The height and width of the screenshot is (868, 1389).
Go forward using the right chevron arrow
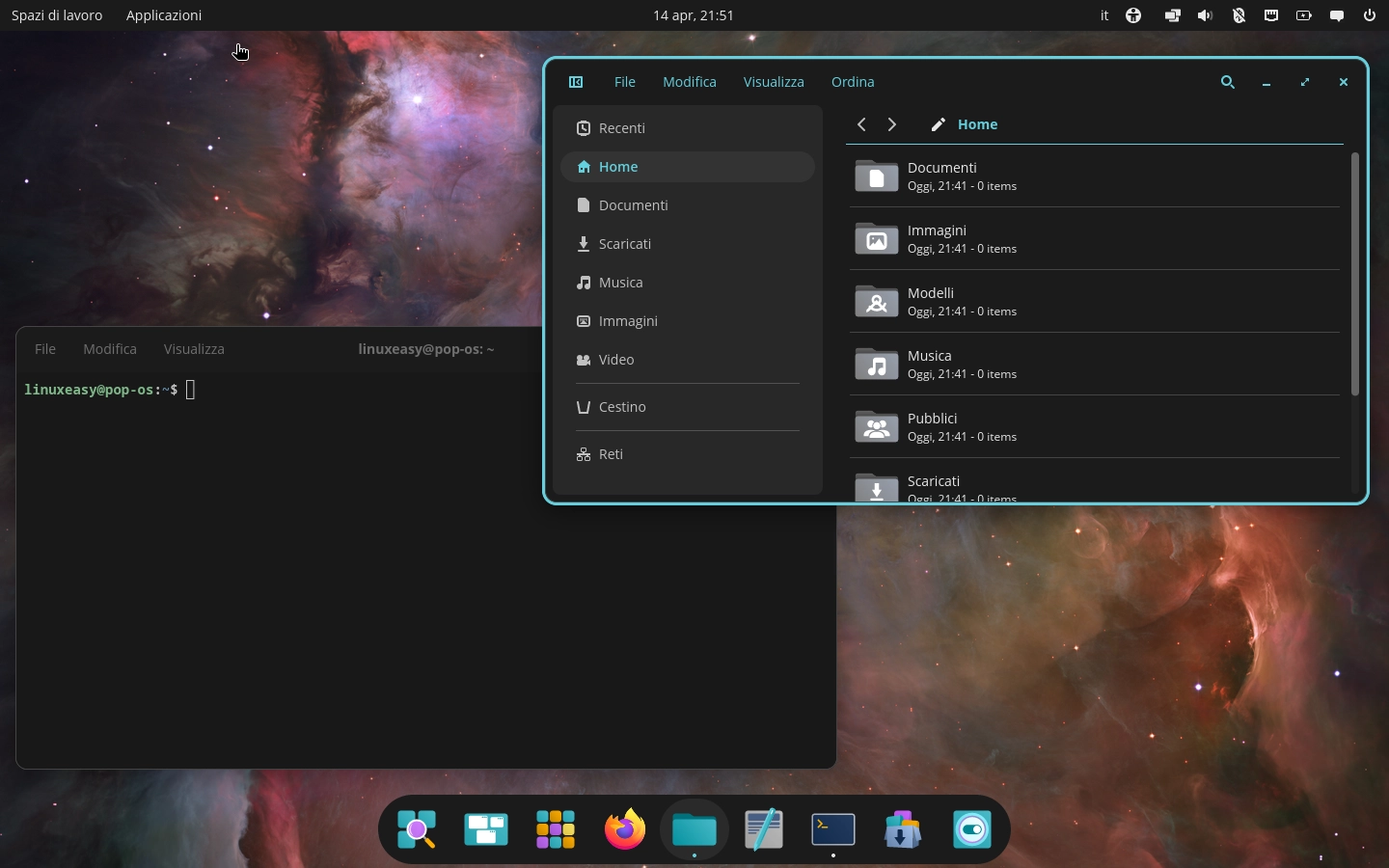pyautogui.click(x=891, y=124)
